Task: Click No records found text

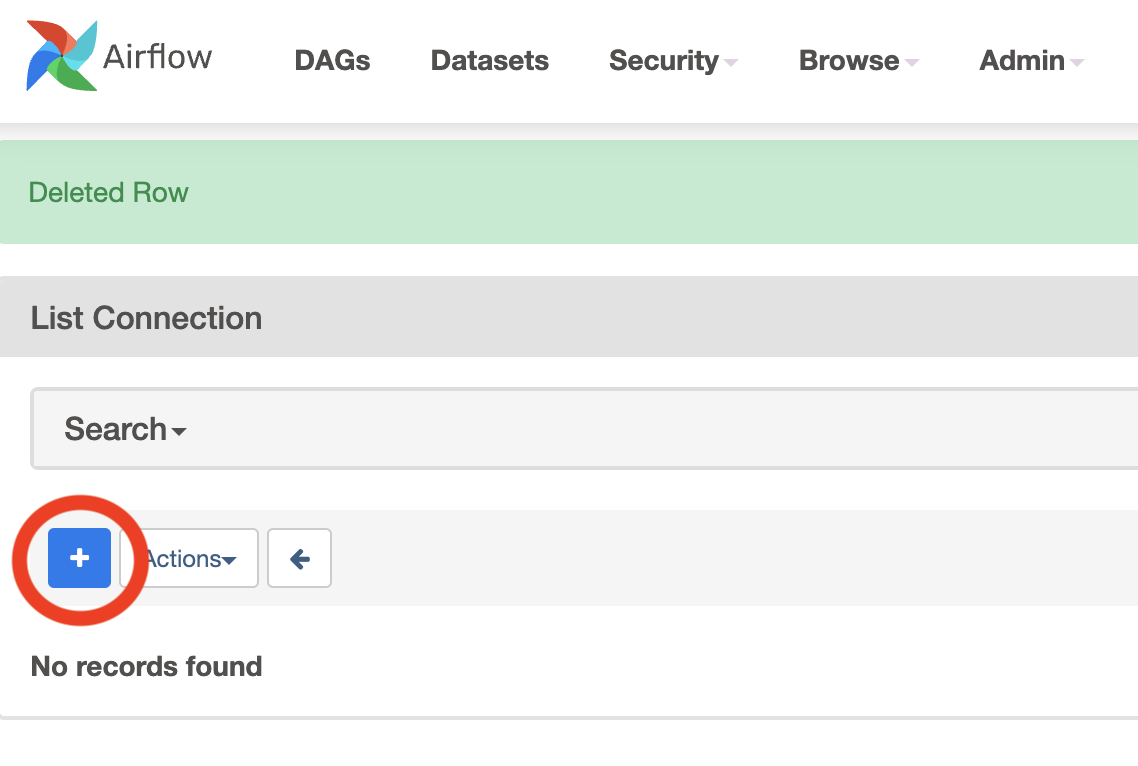Action: click(145, 666)
